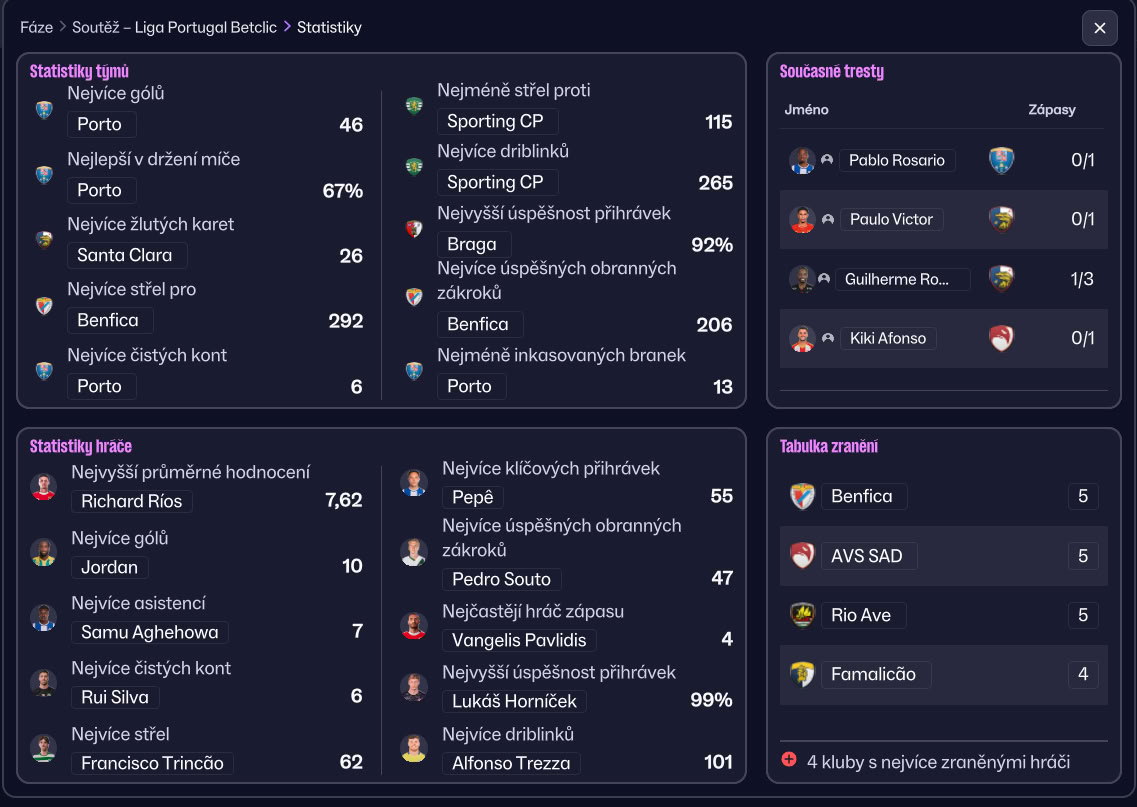Screen dimensions: 1137x807
Task: Click Rio Ave badge in injury table
Action: [802, 615]
